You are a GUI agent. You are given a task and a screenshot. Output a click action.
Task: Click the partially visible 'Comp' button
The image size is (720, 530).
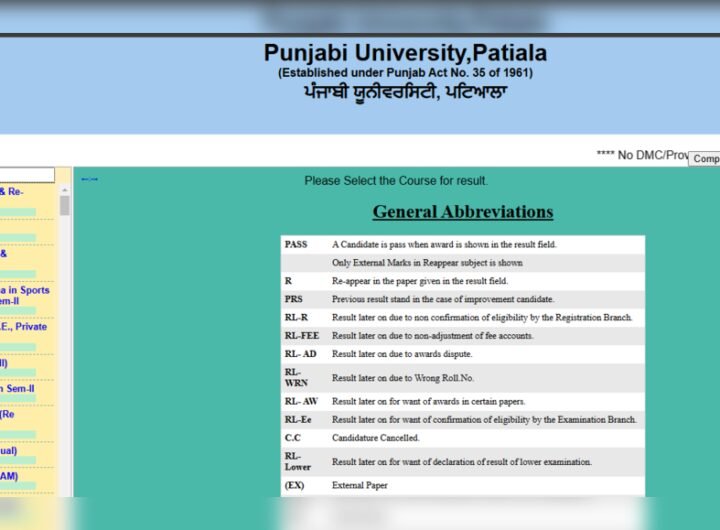[x=704, y=159]
